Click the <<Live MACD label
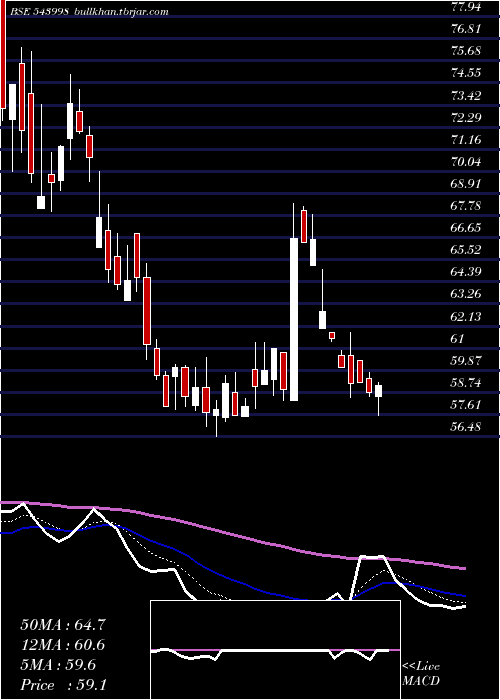The image size is (500, 700). click(x=421, y=674)
